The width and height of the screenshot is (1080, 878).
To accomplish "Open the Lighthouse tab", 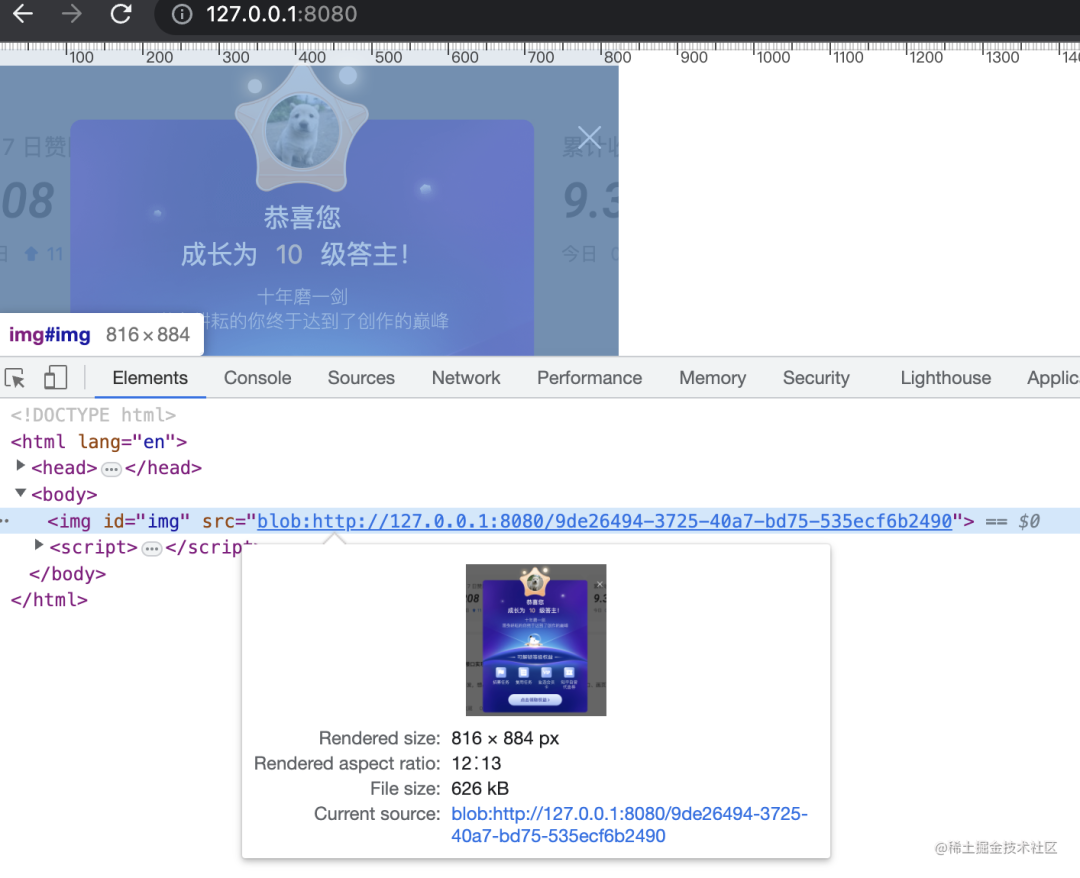I will coord(945,378).
